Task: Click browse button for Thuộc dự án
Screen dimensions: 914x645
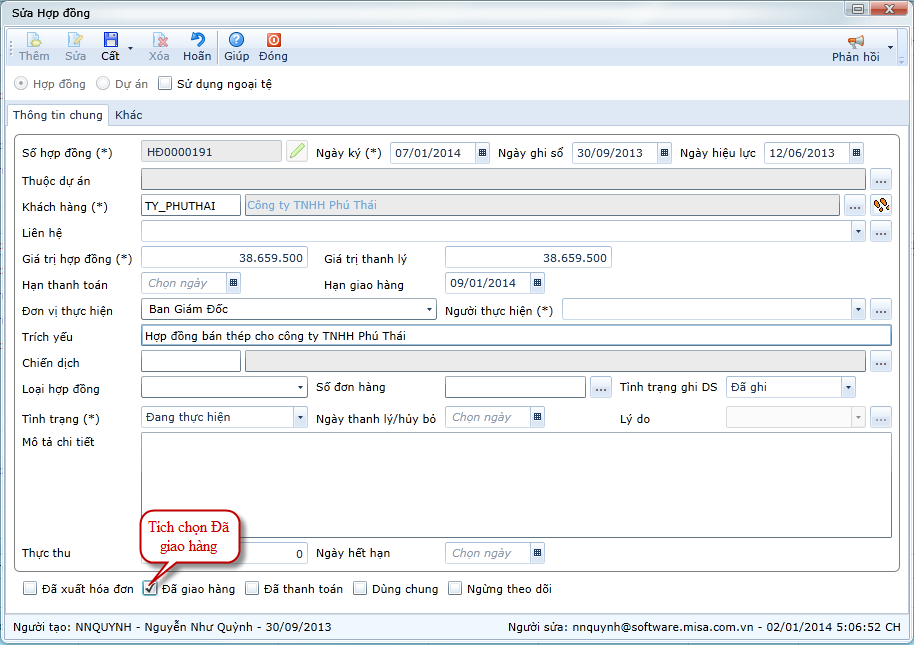Action: [x=880, y=180]
